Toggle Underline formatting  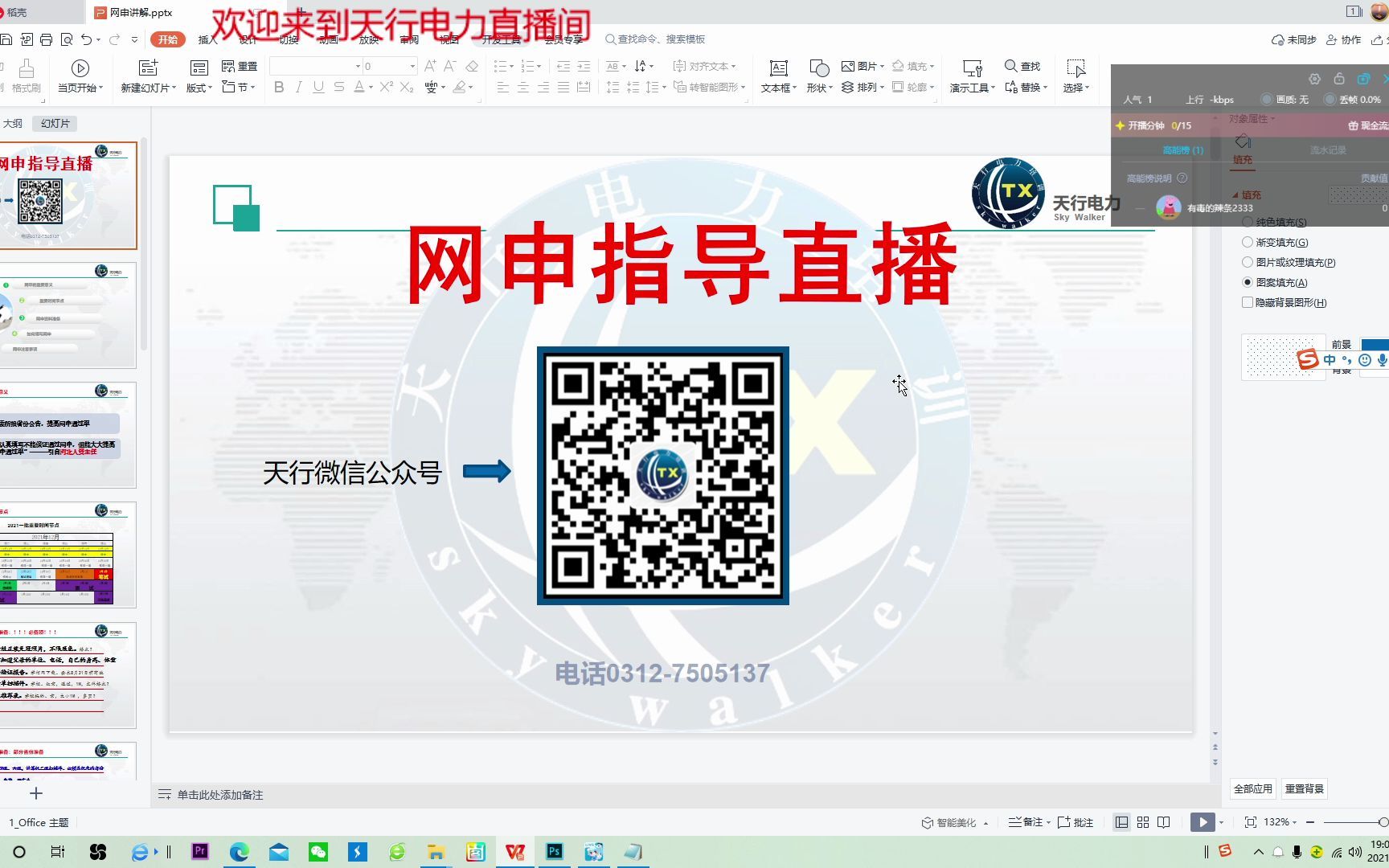click(319, 87)
